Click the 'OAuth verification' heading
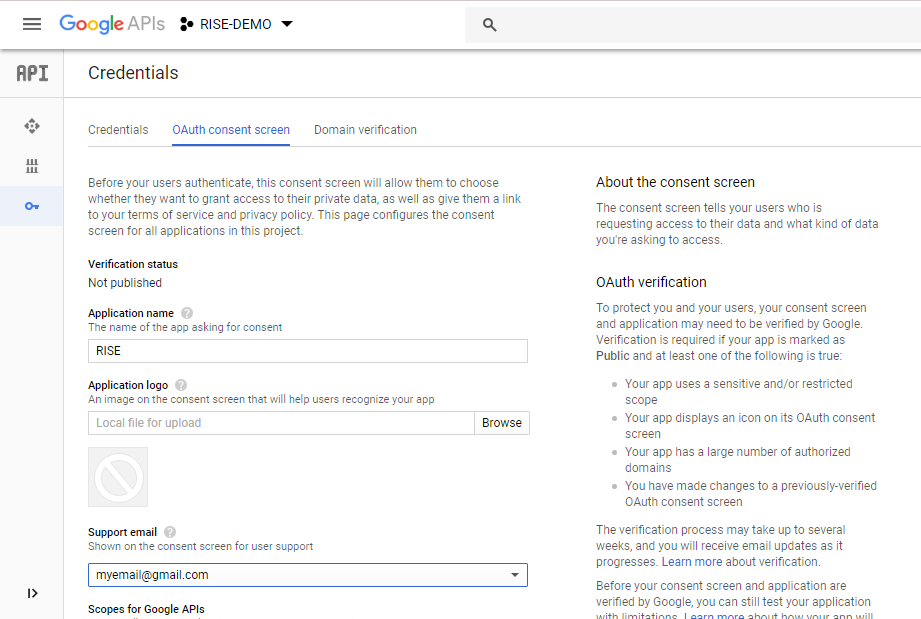This screenshot has width=921, height=619. (x=651, y=282)
